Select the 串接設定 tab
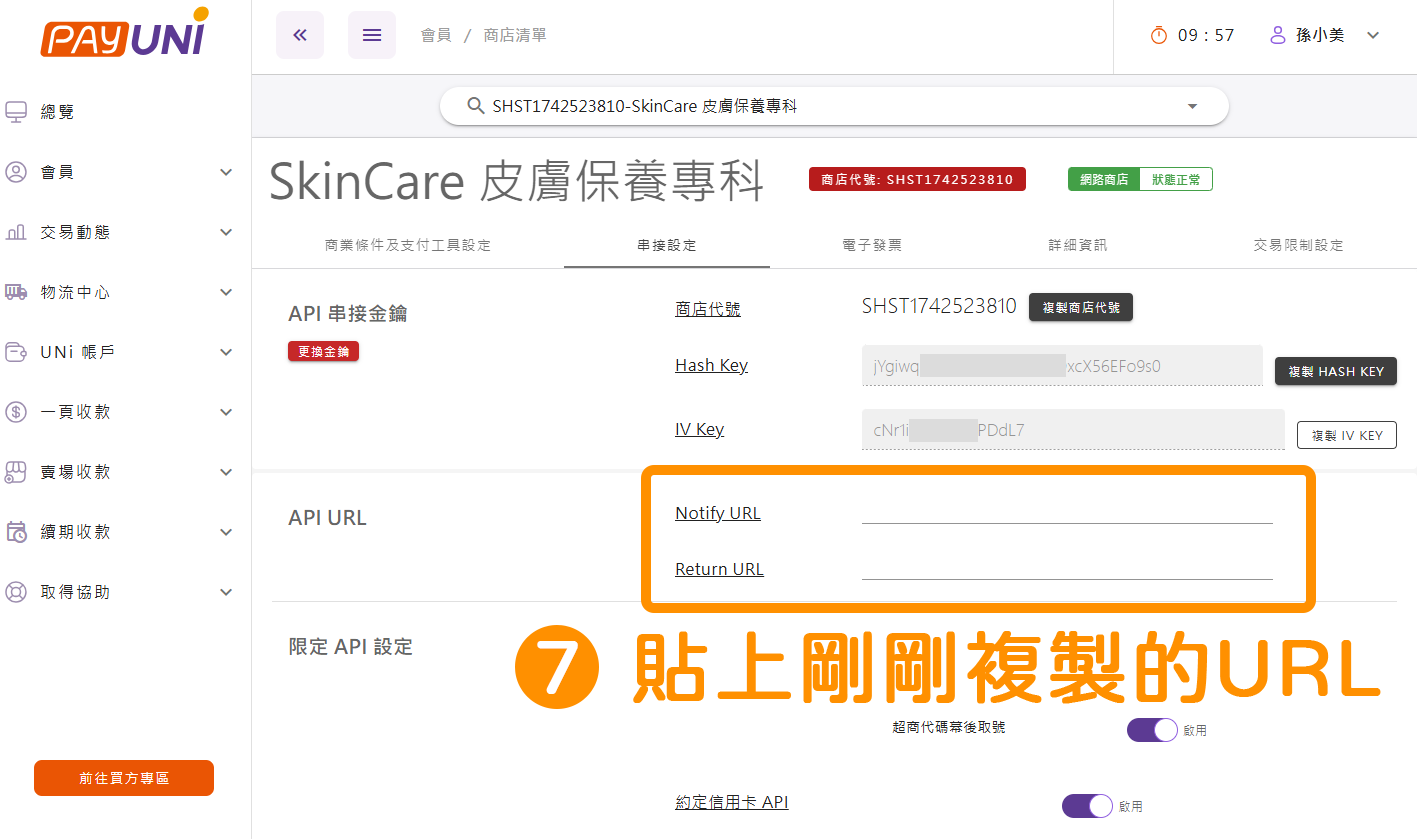 click(667, 245)
